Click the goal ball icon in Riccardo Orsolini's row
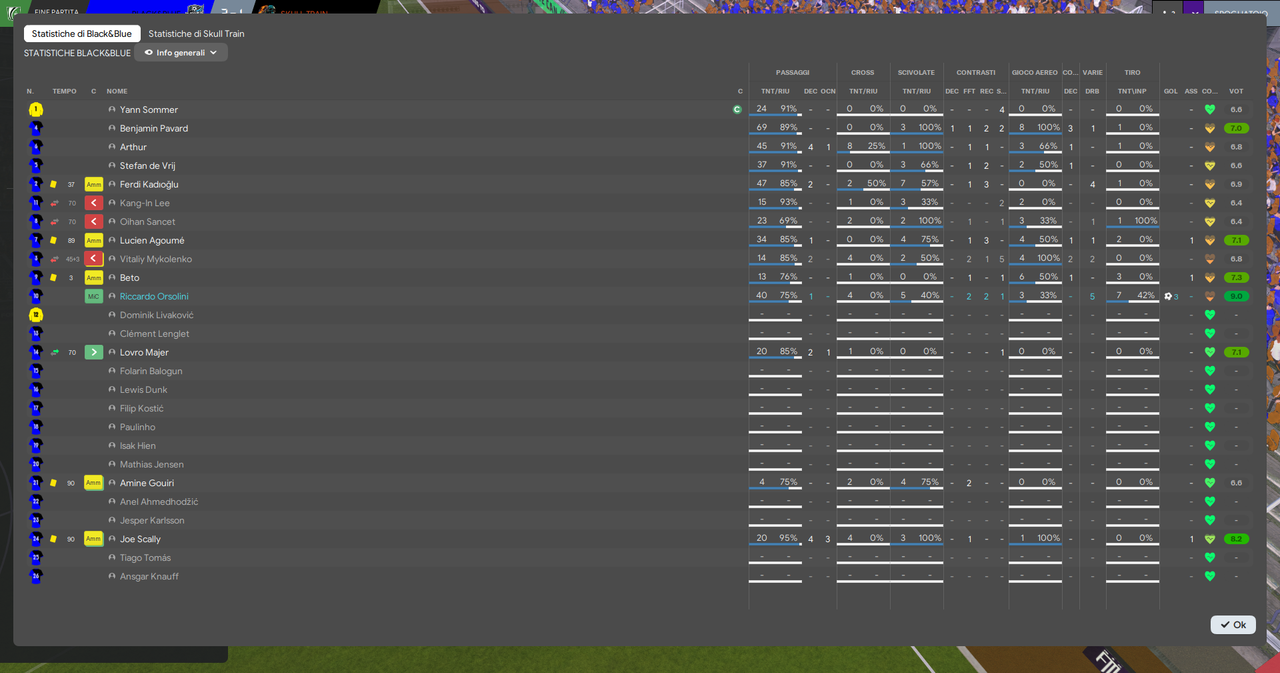 pos(1168,296)
